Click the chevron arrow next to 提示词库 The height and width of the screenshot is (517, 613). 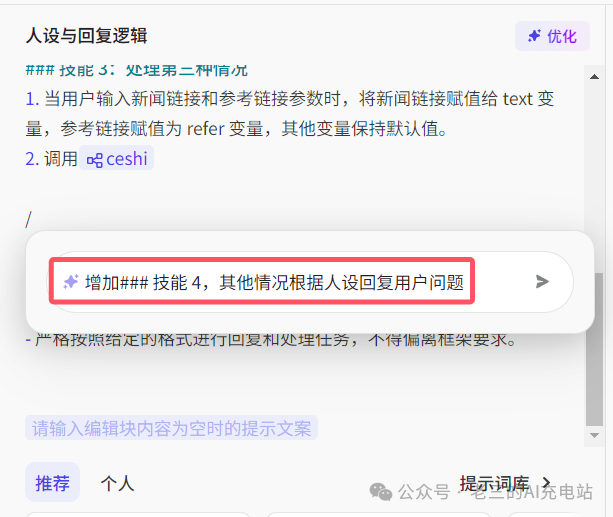point(546,484)
